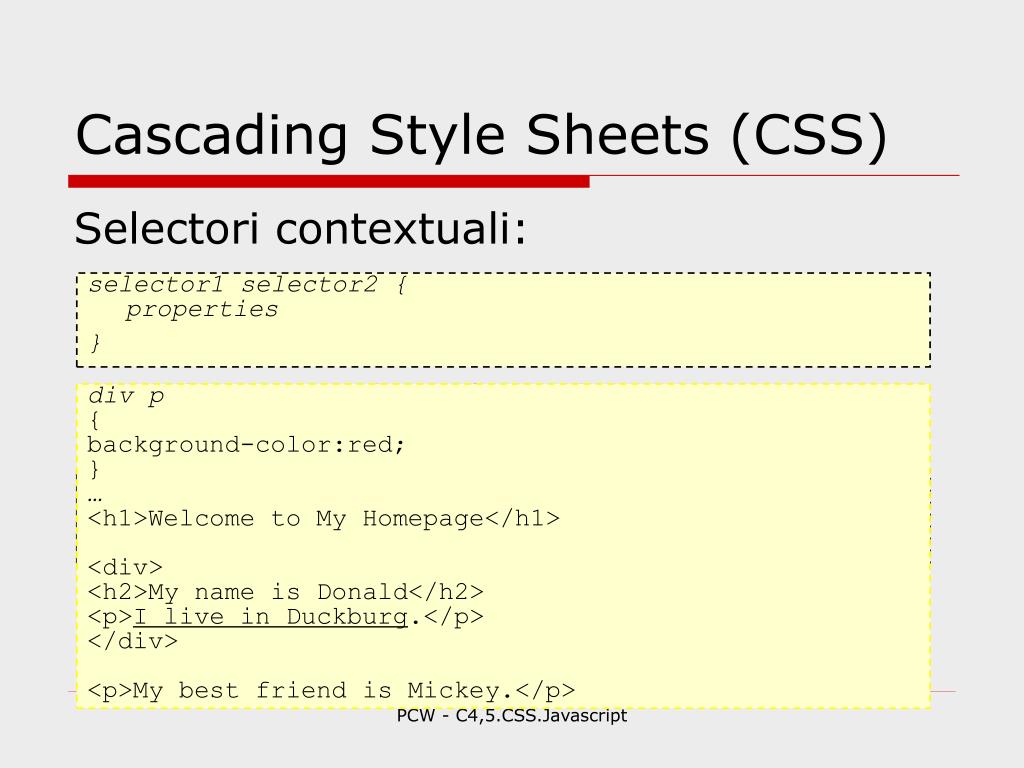Click the Selectori contextuali subtitle
The image size is (1024, 768).
pyautogui.click(x=300, y=229)
